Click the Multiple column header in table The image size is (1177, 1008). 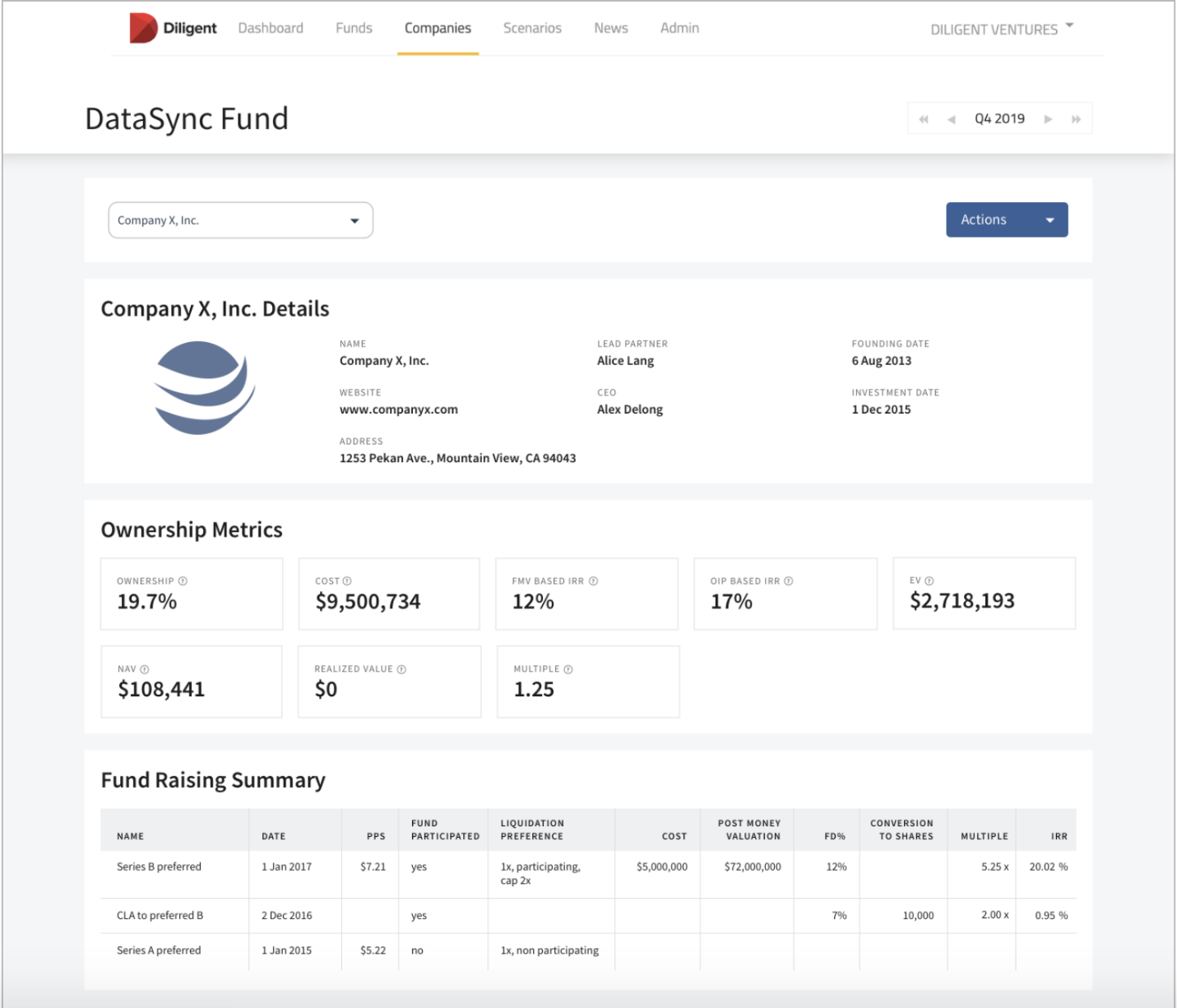point(985,836)
